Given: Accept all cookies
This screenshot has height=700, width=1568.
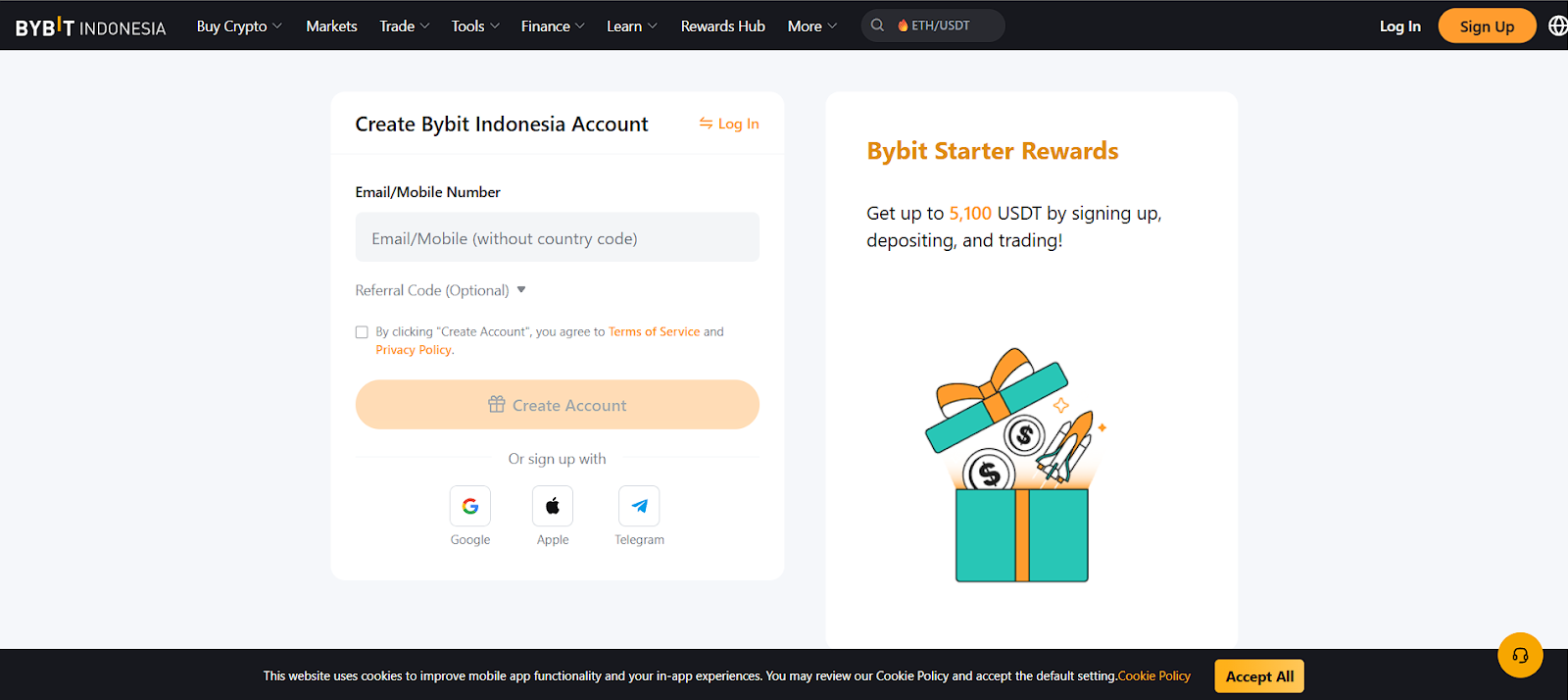Looking at the screenshot, I should 1259,676.
